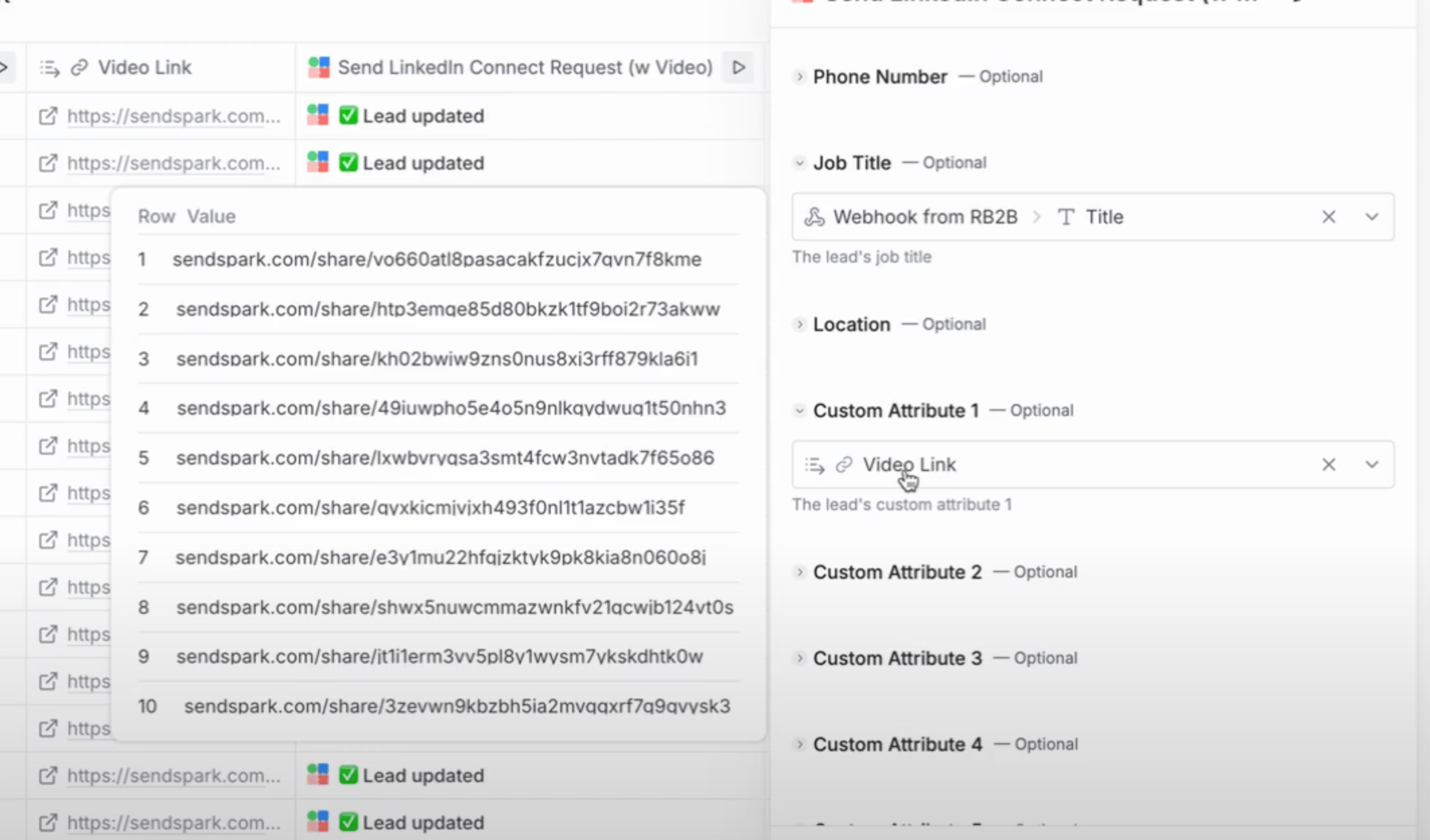Viewport: 1430px width, 840px height.
Task: Select row 3 value ending in 79kla6i1
Action: coord(437,359)
